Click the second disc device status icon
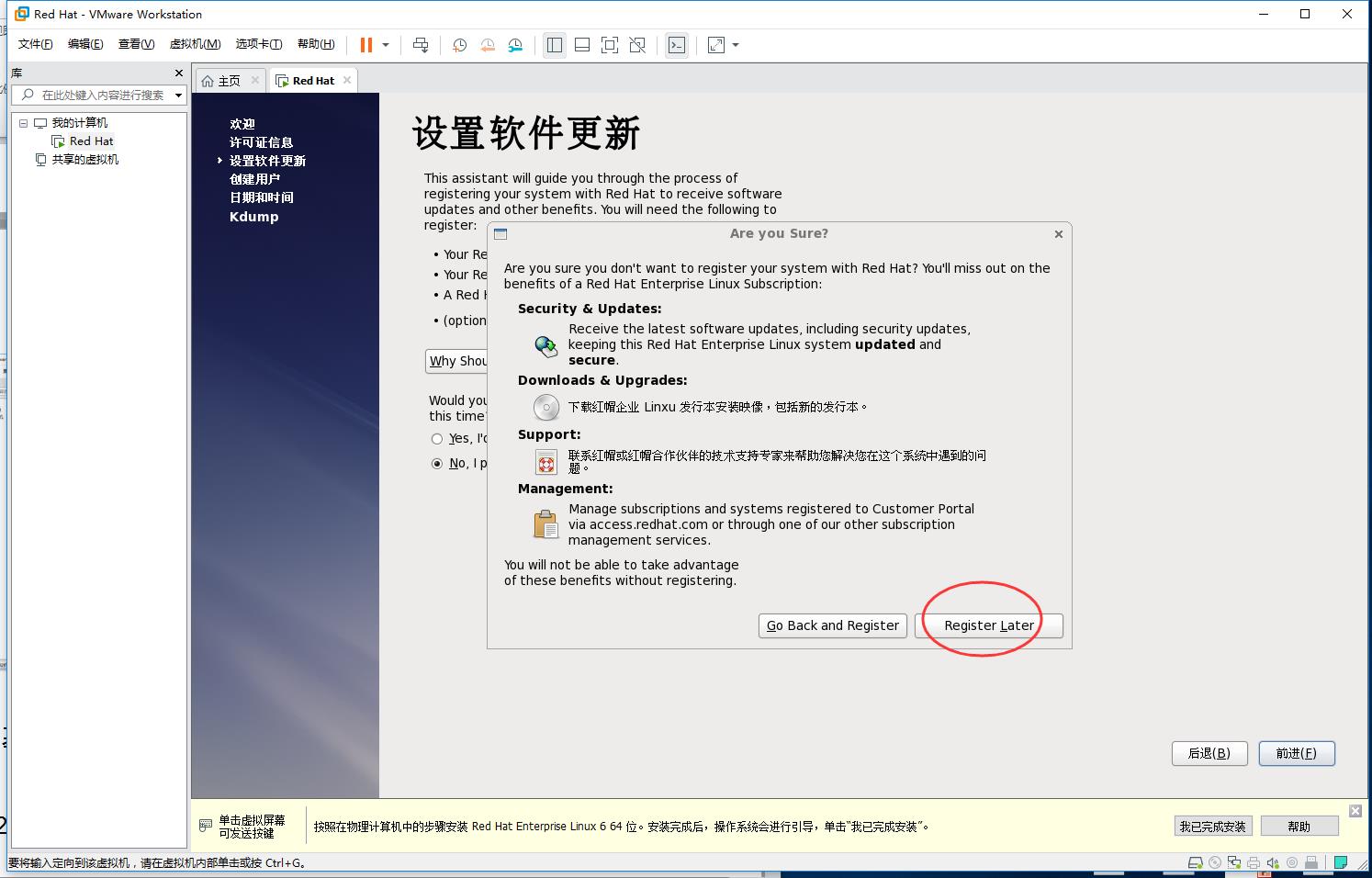 tap(1292, 862)
